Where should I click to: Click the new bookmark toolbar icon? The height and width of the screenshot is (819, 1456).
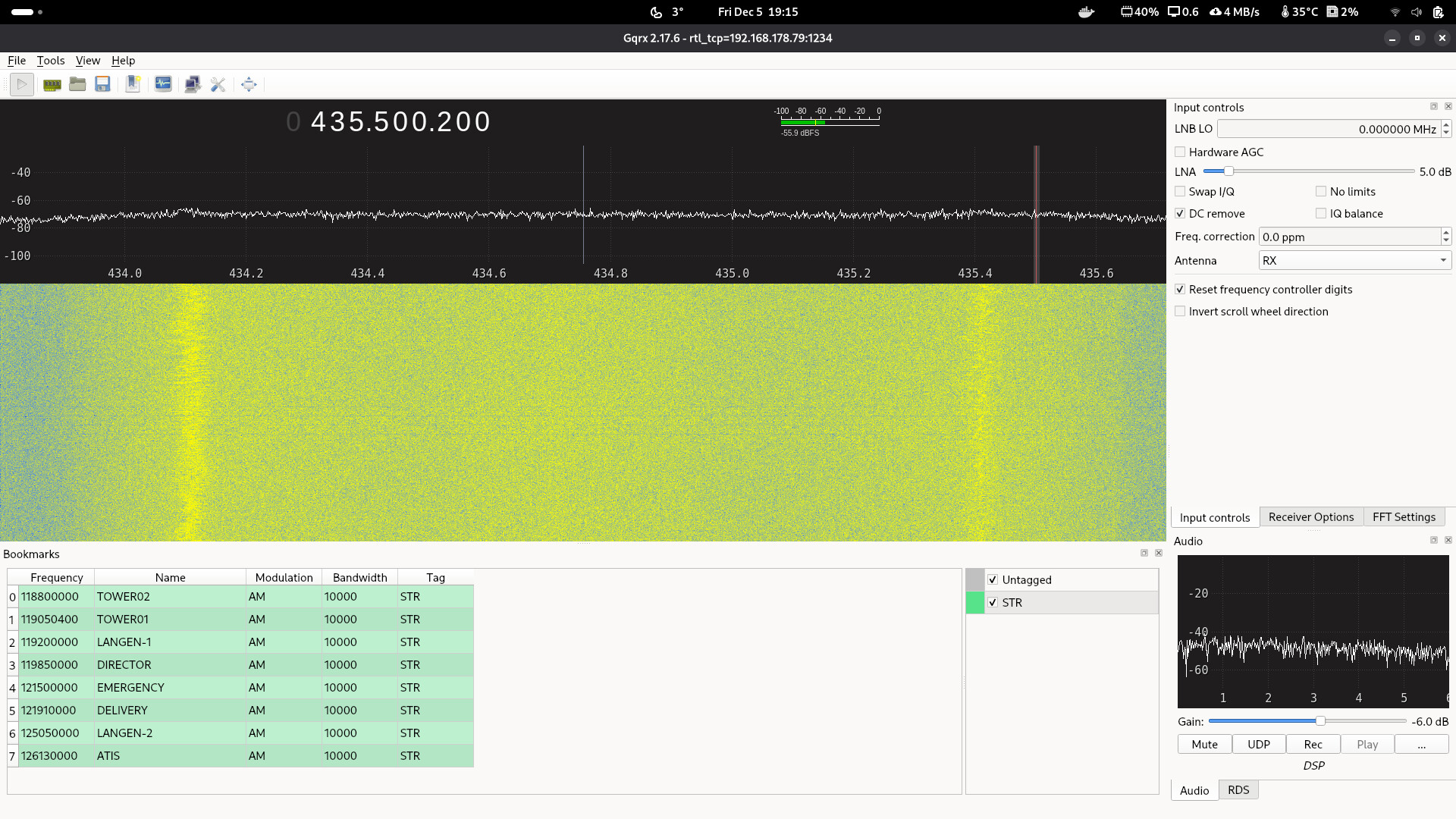coord(133,84)
